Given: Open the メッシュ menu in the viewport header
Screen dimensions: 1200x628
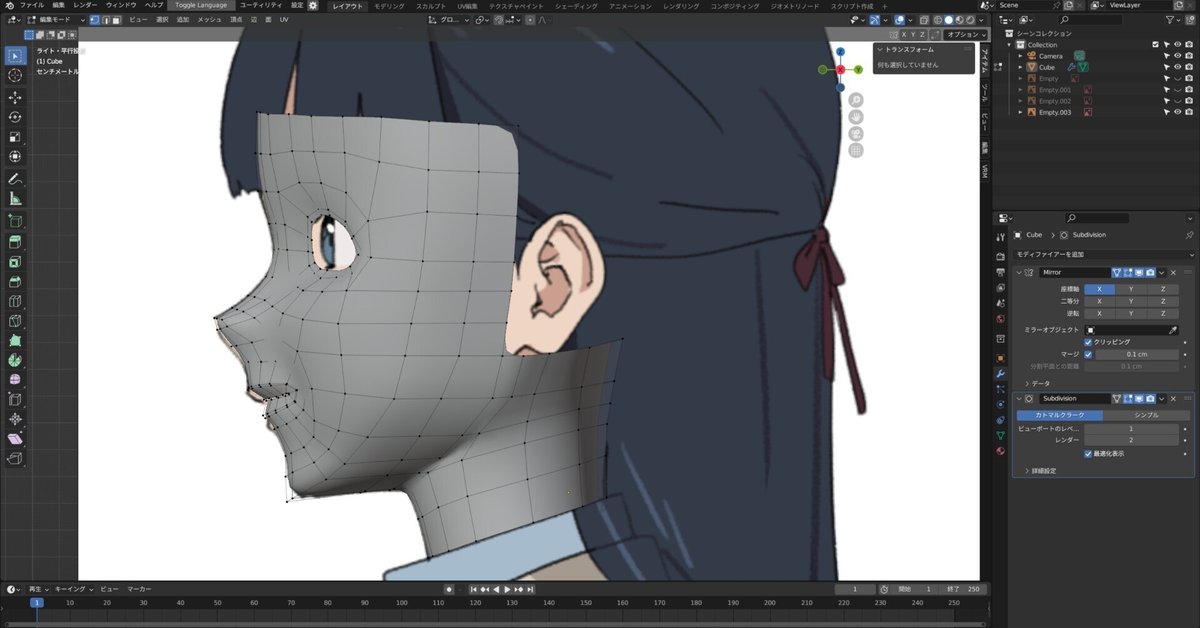Looking at the screenshot, I should (x=209, y=19).
